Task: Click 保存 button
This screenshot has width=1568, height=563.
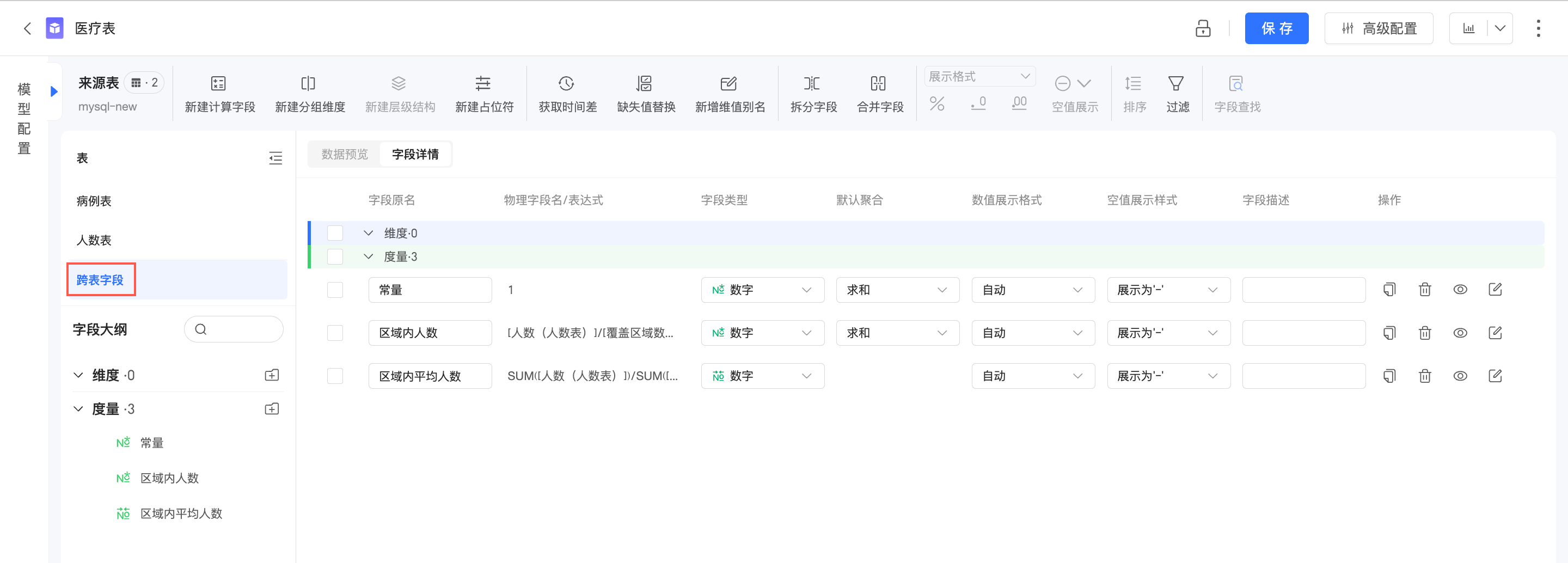Action: (x=1276, y=29)
